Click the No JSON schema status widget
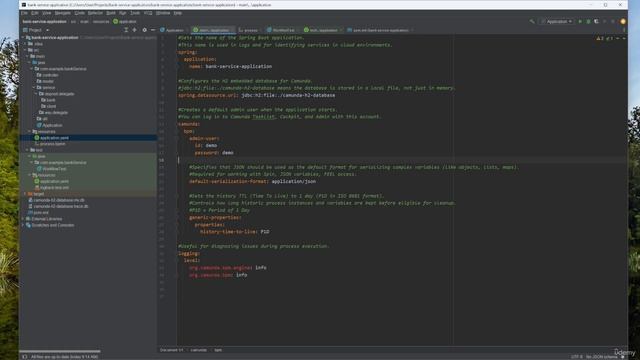This screenshot has height=360, width=640. [601, 357]
